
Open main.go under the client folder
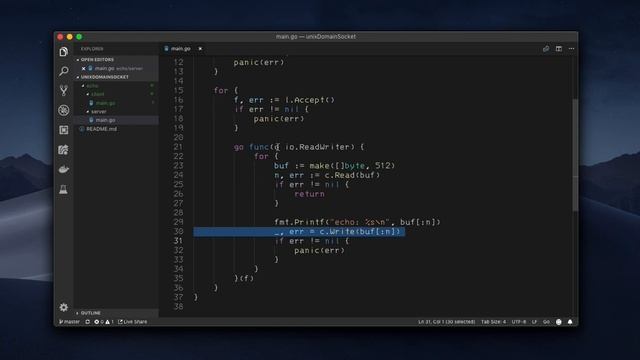pos(105,103)
